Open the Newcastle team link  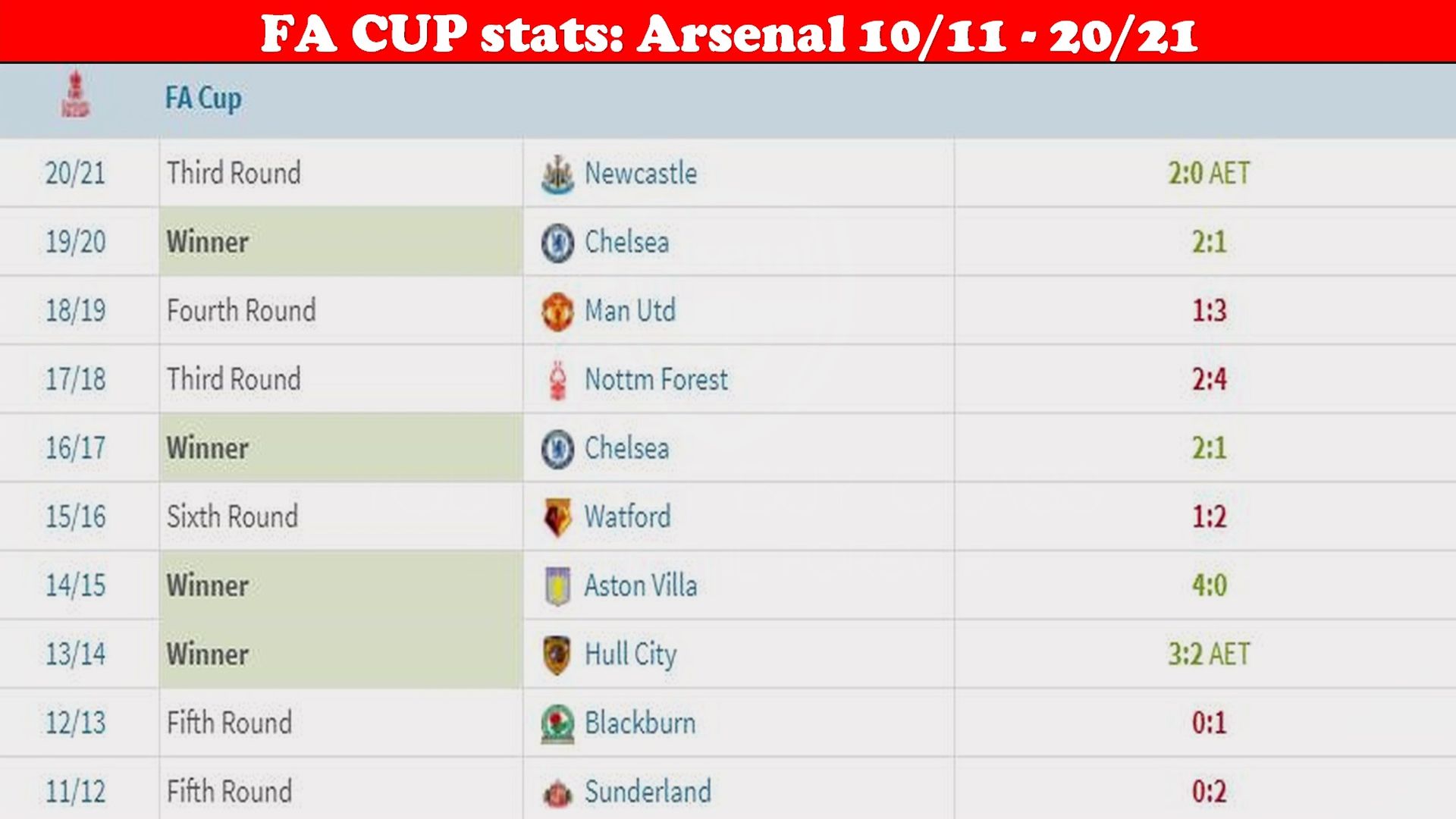[641, 173]
